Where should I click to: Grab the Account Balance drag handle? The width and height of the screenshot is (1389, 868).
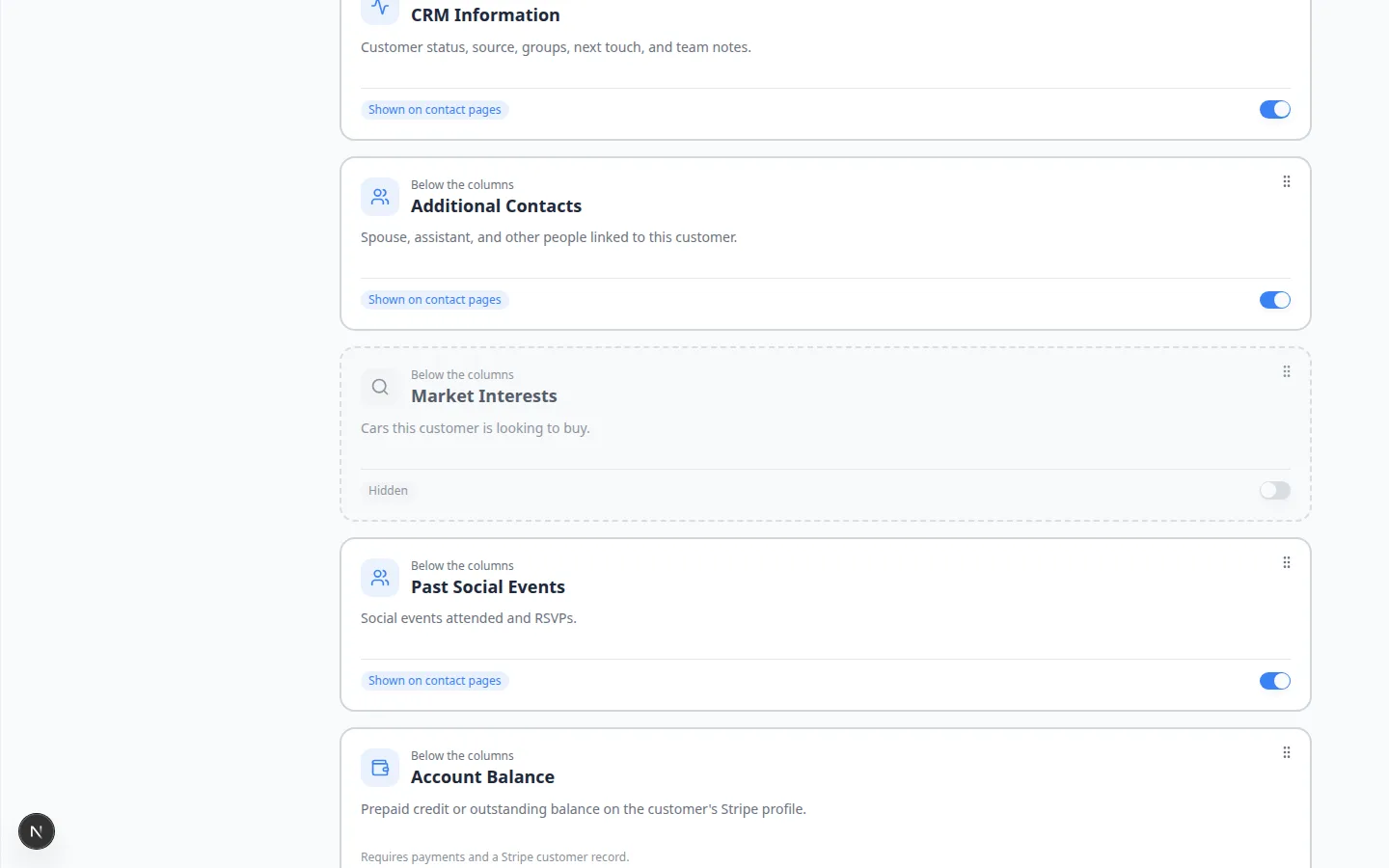point(1287,752)
